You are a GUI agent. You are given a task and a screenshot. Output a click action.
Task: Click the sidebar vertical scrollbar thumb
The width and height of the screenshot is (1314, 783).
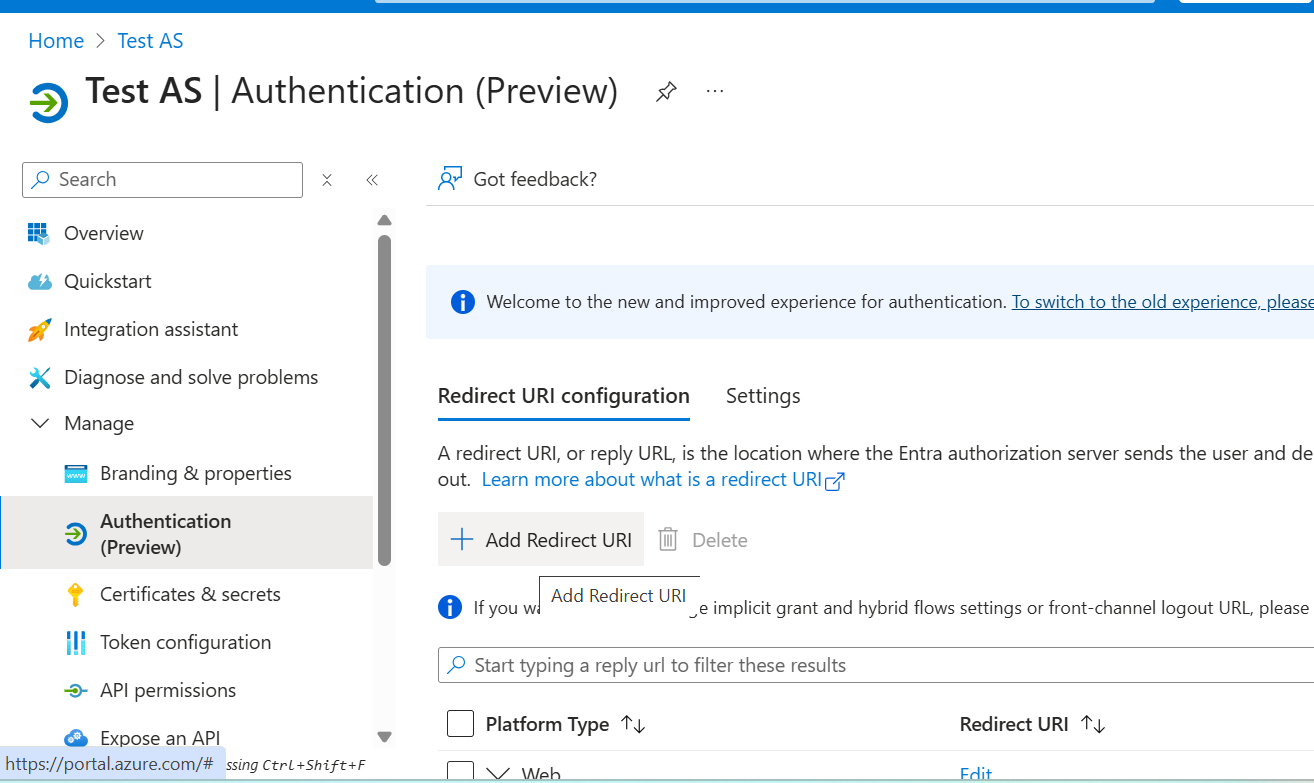point(384,400)
